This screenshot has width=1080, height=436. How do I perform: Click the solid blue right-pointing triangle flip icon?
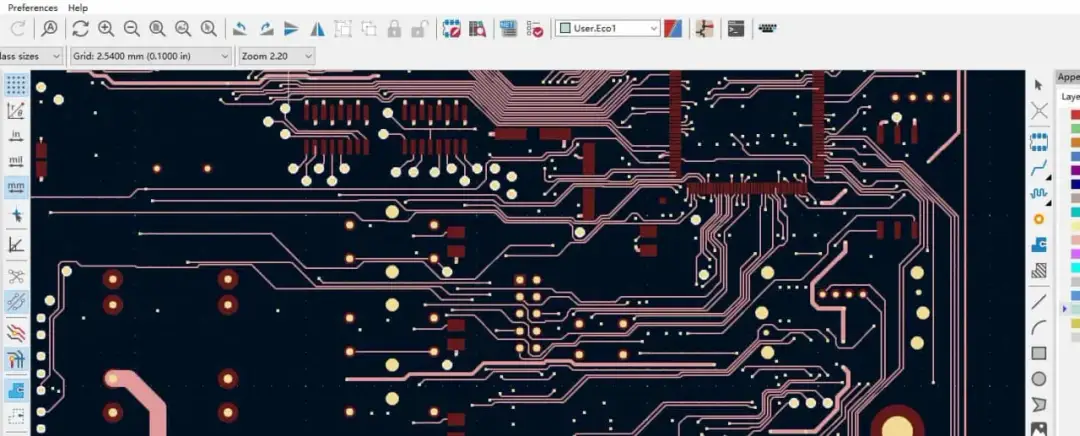291,28
